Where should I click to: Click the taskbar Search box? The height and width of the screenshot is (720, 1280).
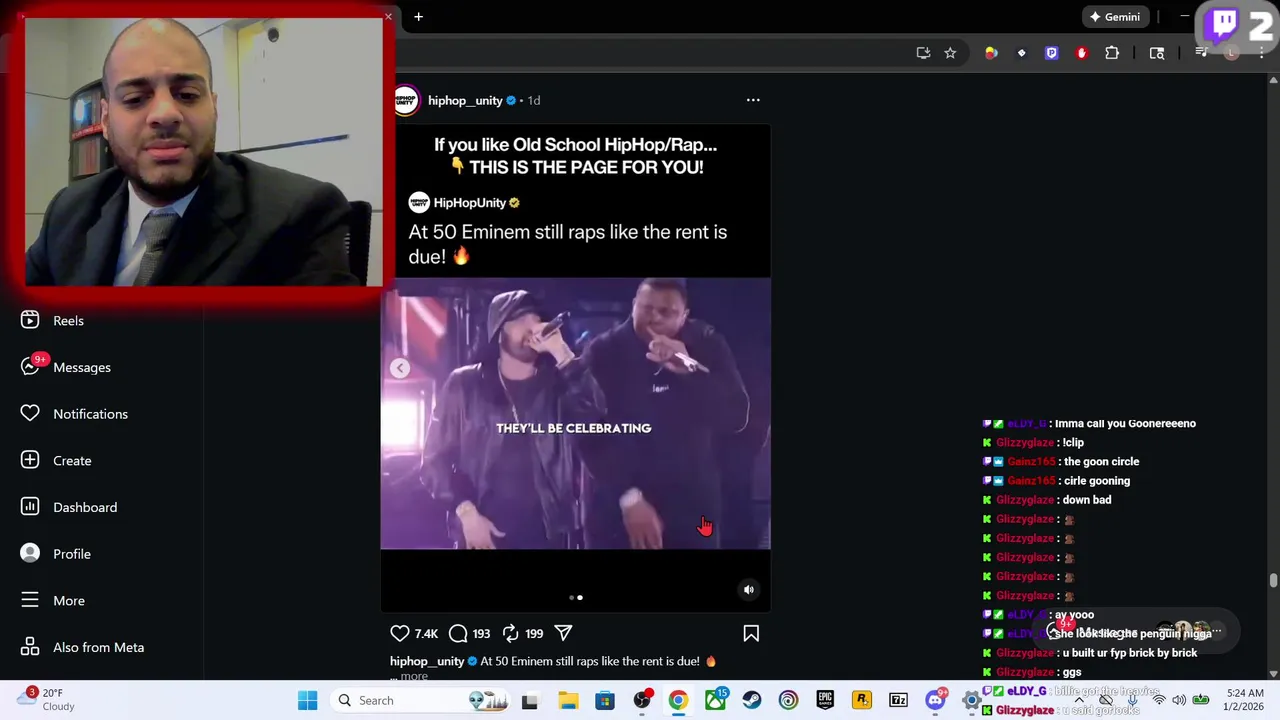click(x=420, y=700)
